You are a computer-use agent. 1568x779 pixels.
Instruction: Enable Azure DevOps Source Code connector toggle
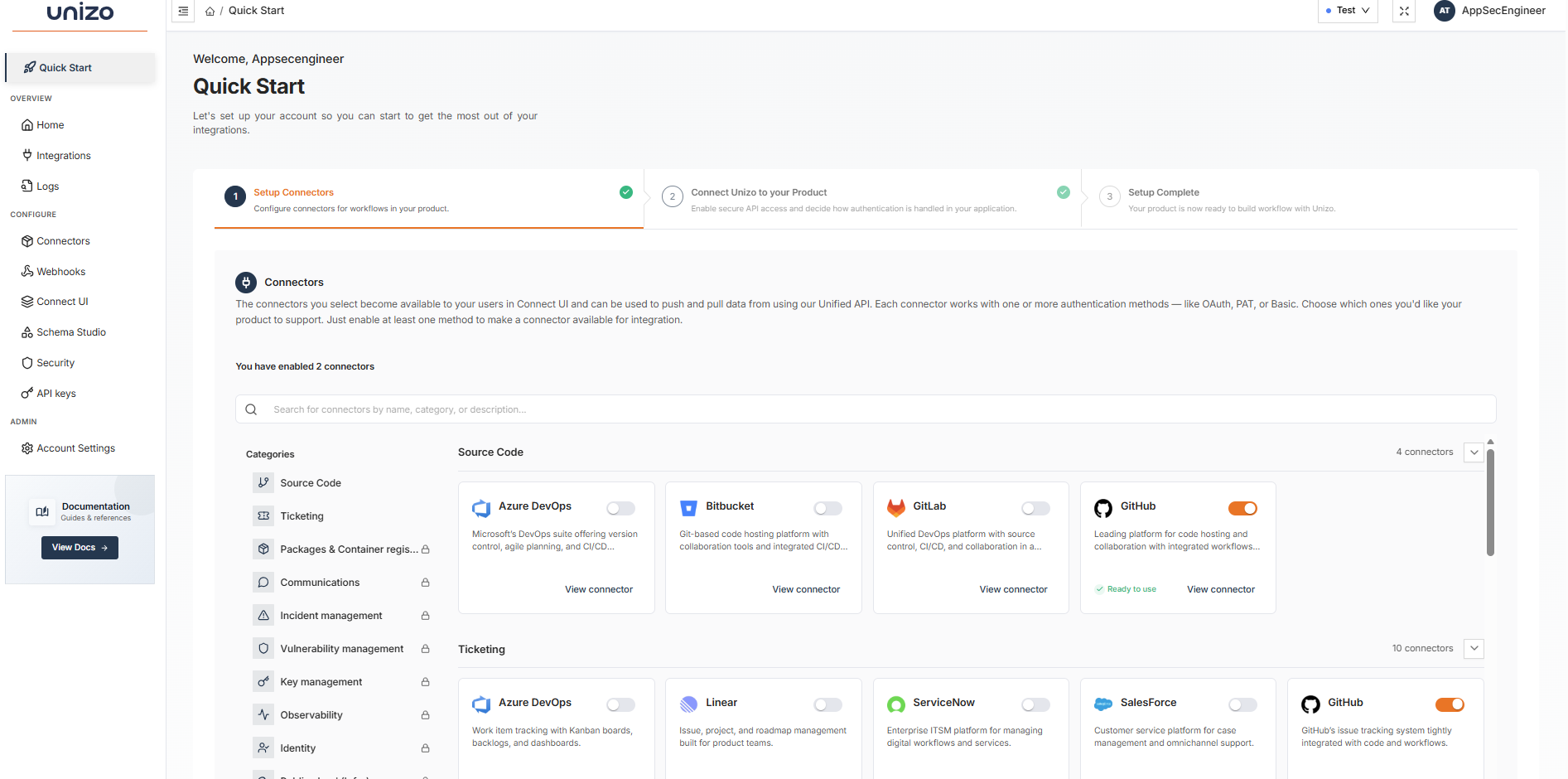621,508
